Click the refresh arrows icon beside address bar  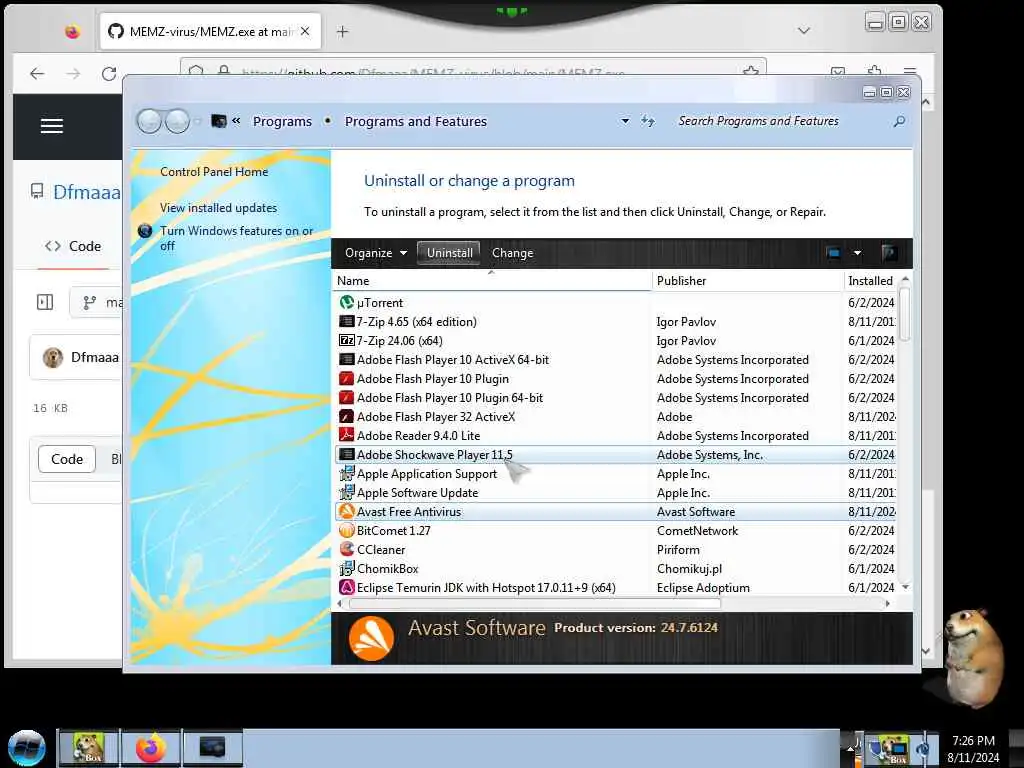(x=647, y=121)
